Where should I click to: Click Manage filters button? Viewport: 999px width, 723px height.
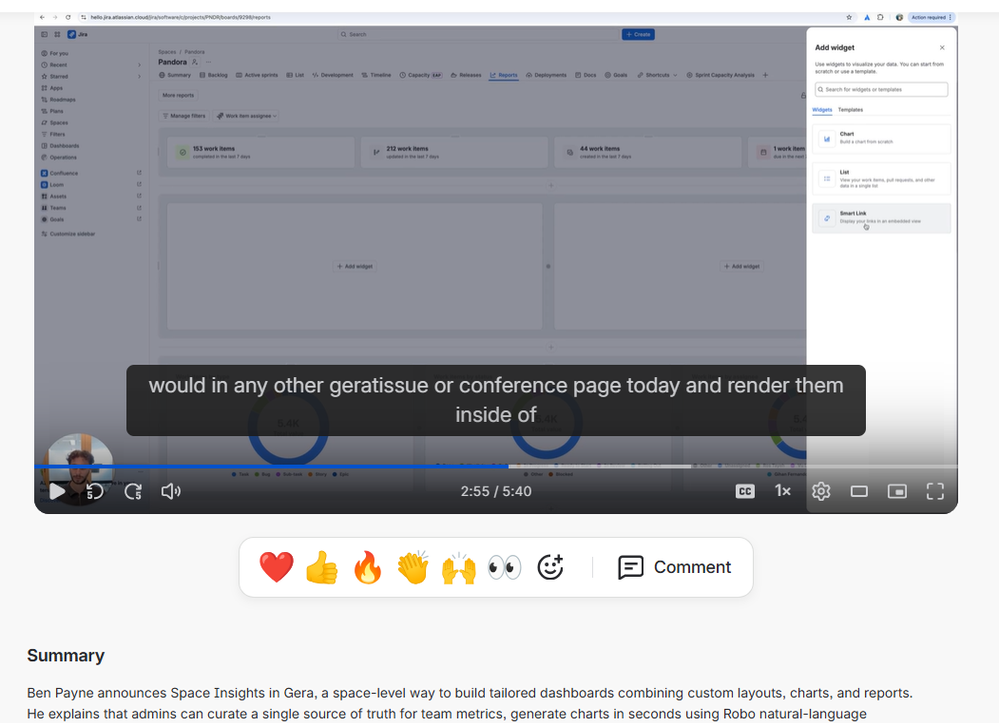coord(183,116)
